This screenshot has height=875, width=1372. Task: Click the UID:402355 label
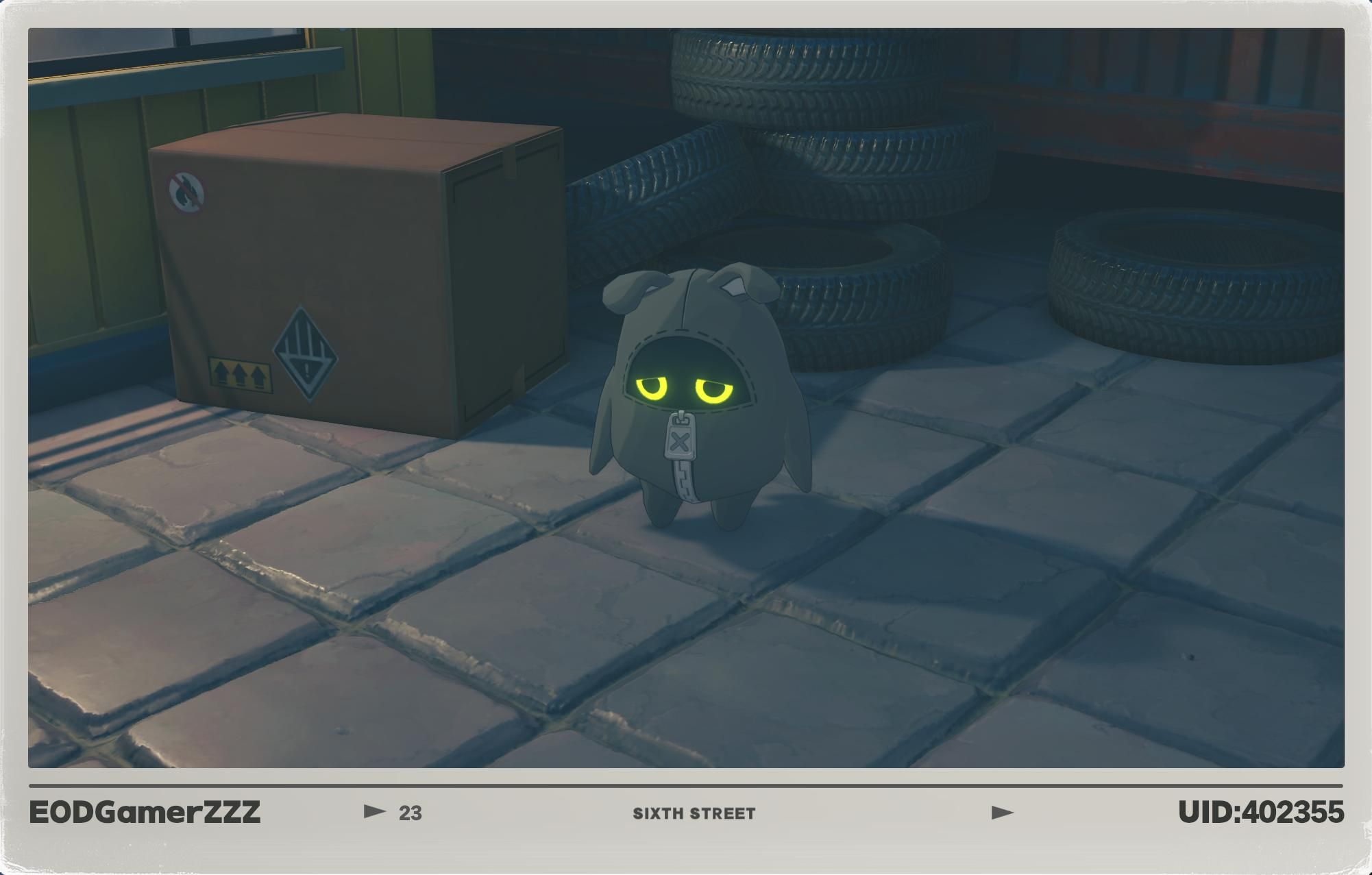(1260, 812)
